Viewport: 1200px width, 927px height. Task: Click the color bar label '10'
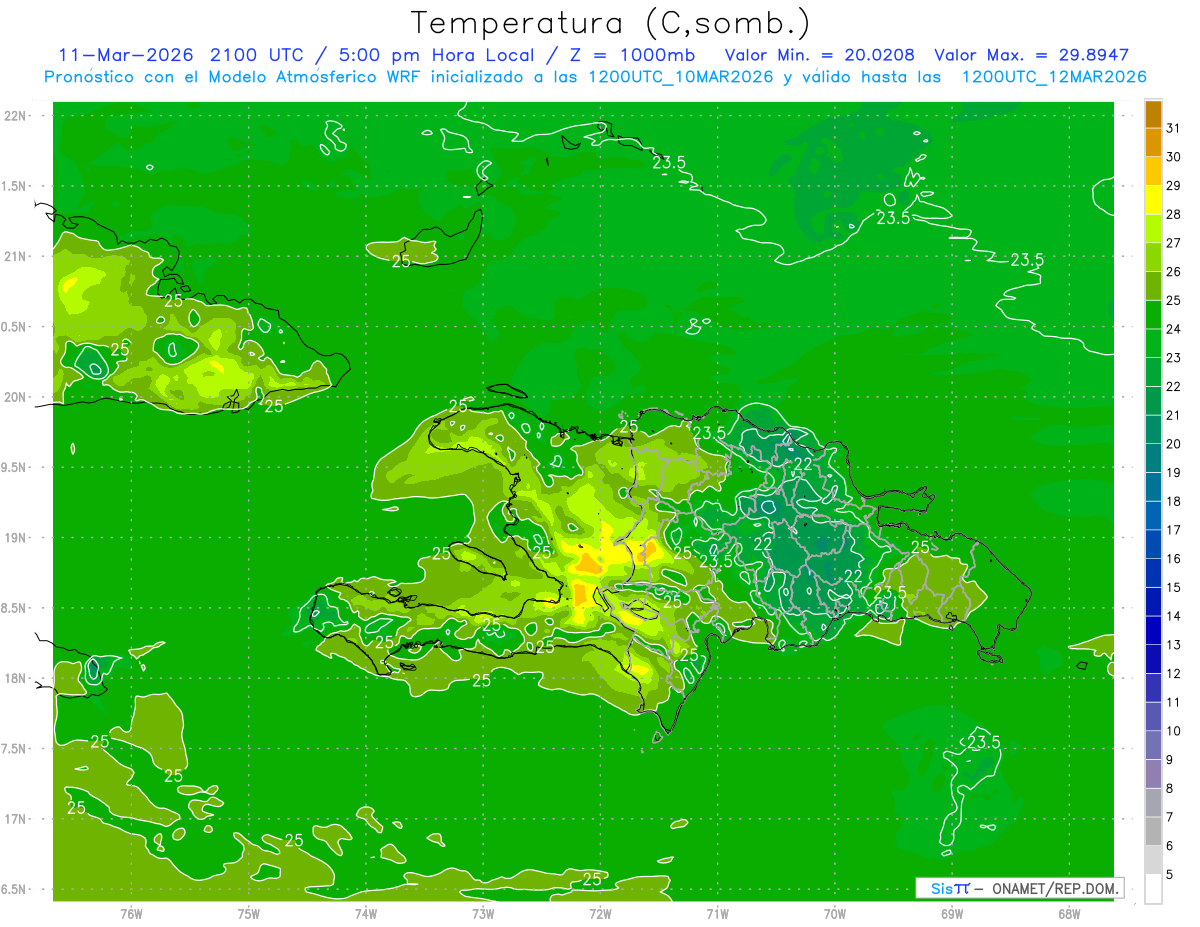(1174, 731)
